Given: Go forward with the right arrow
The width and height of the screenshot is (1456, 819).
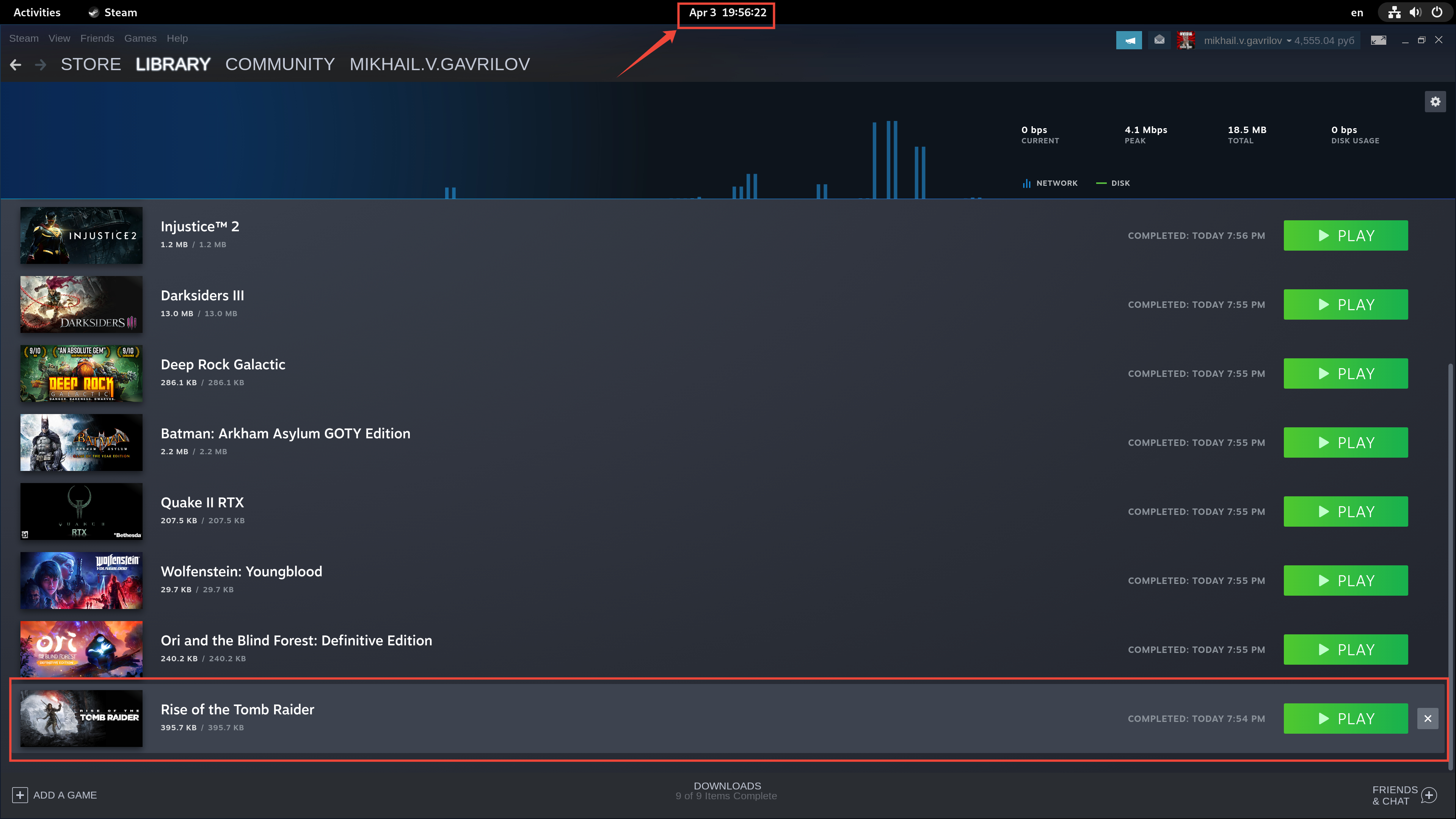Looking at the screenshot, I should coord(41,65).
